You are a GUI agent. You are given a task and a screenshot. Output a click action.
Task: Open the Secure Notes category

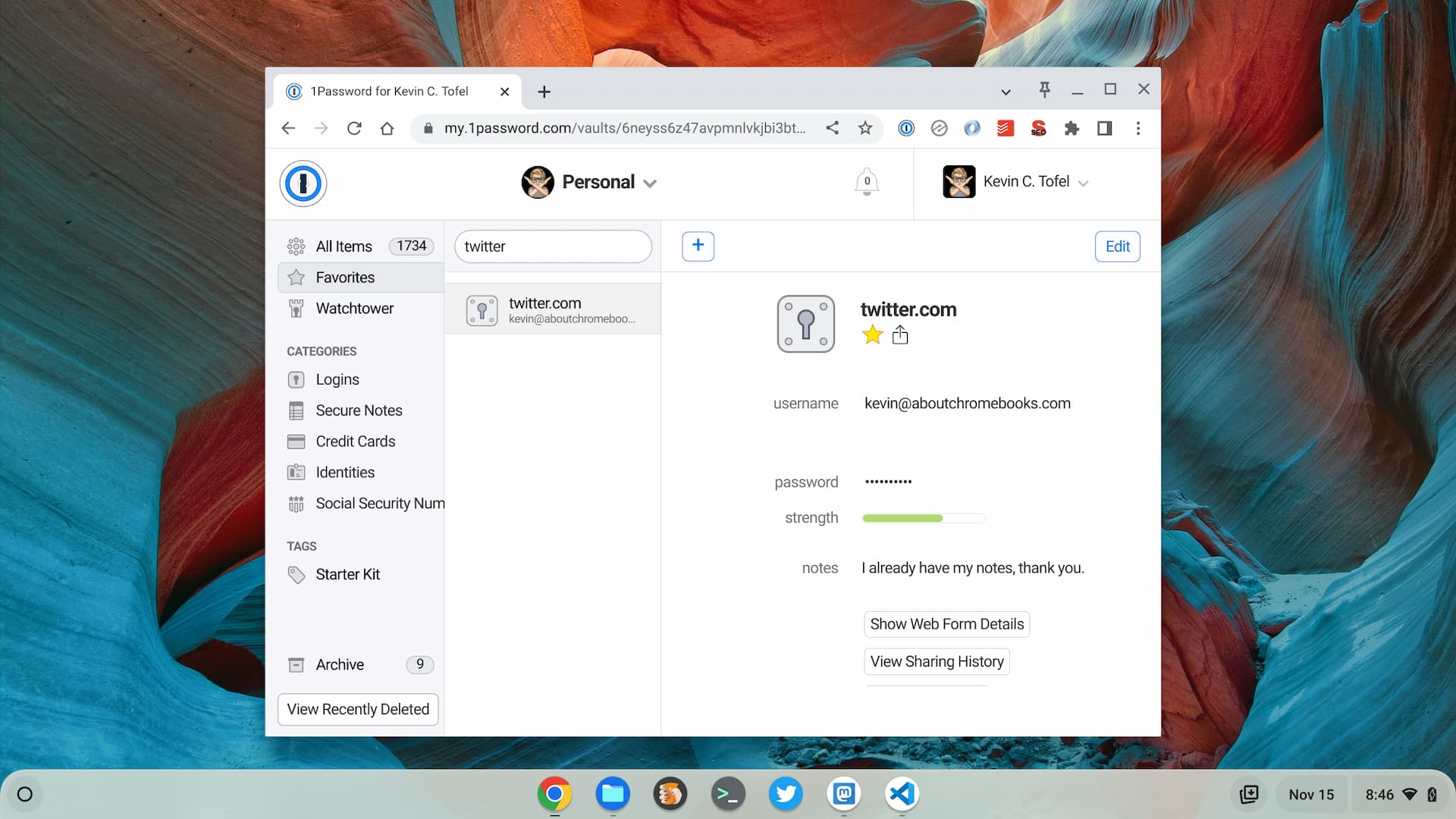360,410
